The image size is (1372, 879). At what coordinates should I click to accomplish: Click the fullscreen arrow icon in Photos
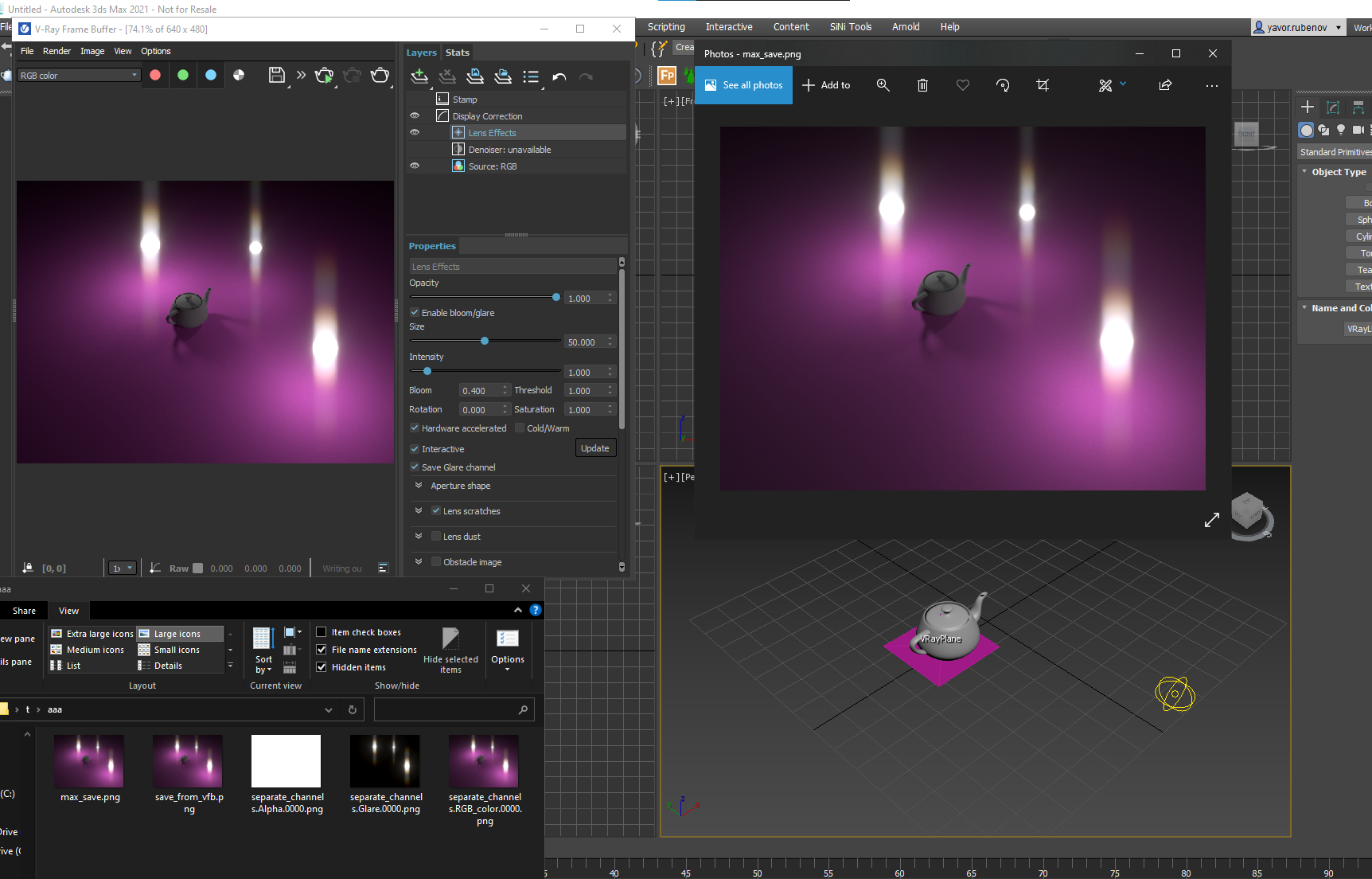coord(1211,520)
